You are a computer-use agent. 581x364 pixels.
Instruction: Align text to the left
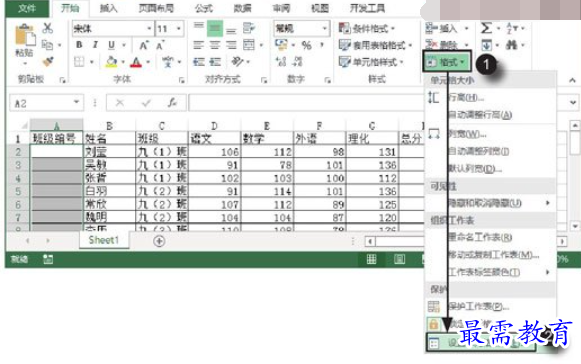click(x=199, y=45)
